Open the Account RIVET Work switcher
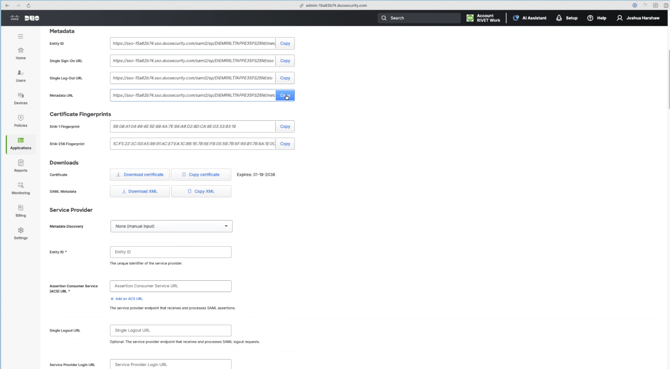 point(483,18)
